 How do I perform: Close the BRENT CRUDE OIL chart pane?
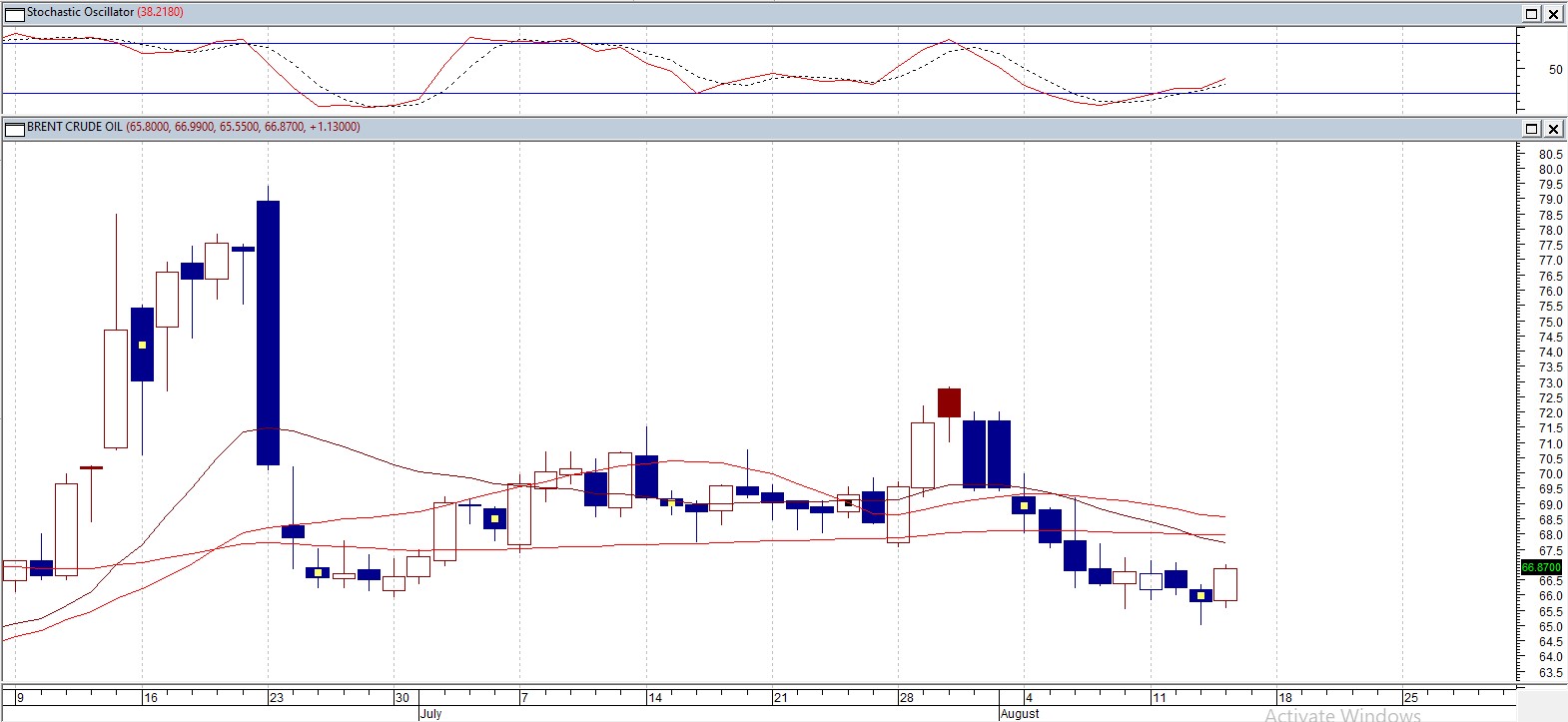tap(1553, 129)
